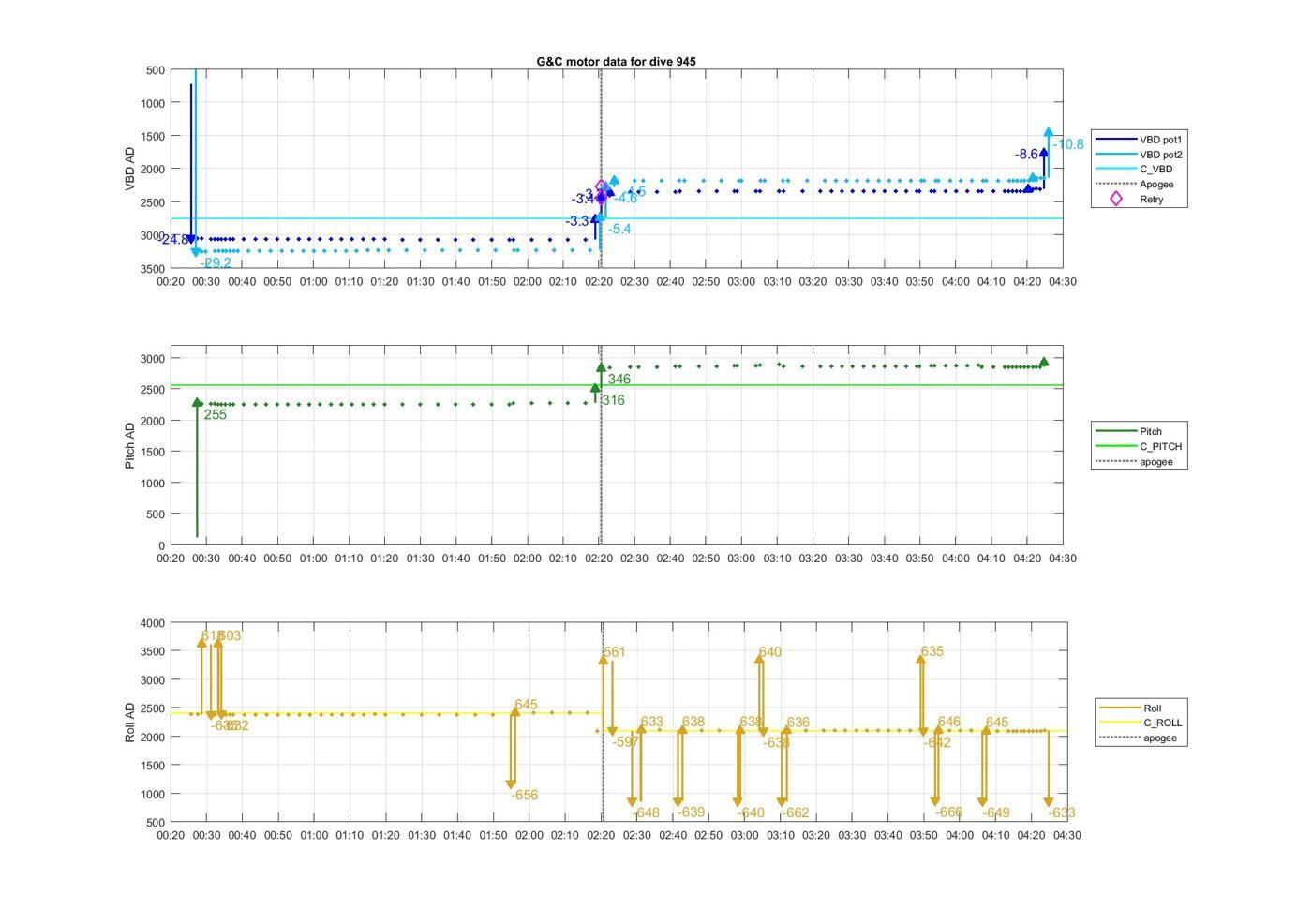Image resolution: width=1312 pixels, height=924 pixels.
Task: Click the 03:00 tick on the VBD plot x-axis
Action: click(741, 282)
